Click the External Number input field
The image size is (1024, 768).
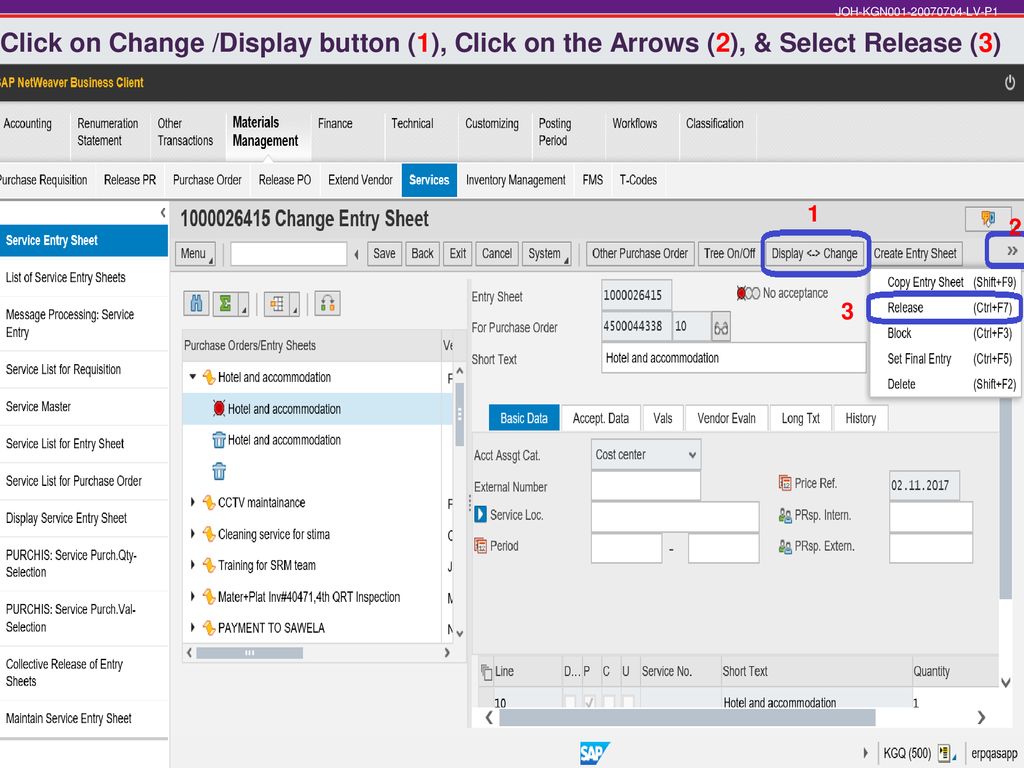click(x=646, y=486)
